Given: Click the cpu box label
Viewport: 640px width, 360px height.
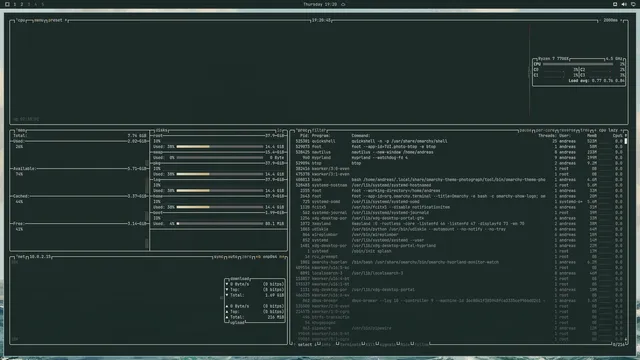Looking at the screenshot, I should 21,20.
